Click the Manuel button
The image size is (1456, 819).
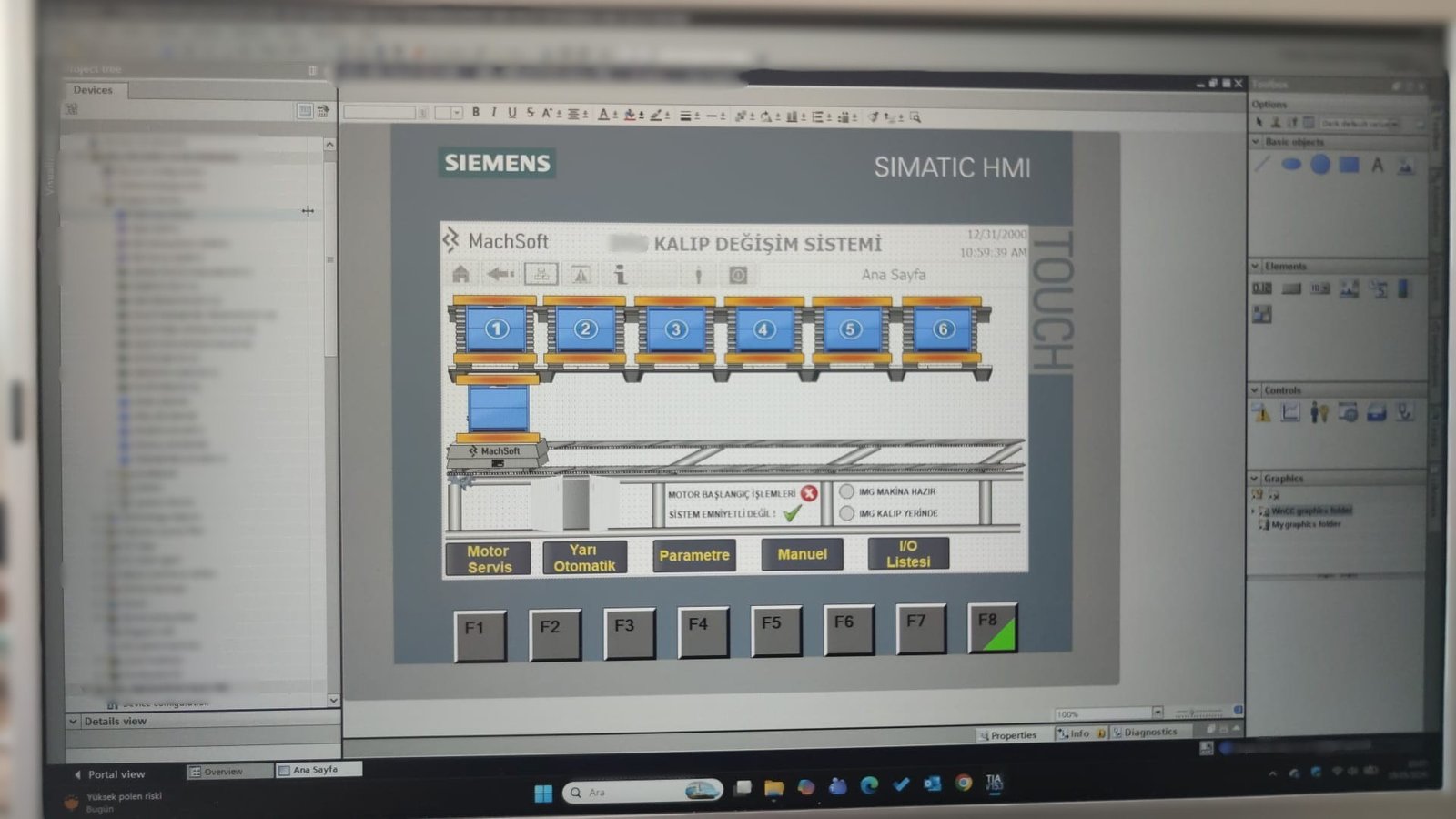click(802, 553)
